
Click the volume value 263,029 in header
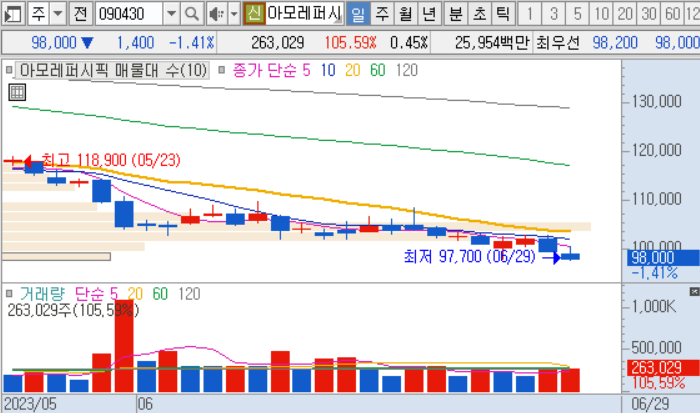pos(278,43)
